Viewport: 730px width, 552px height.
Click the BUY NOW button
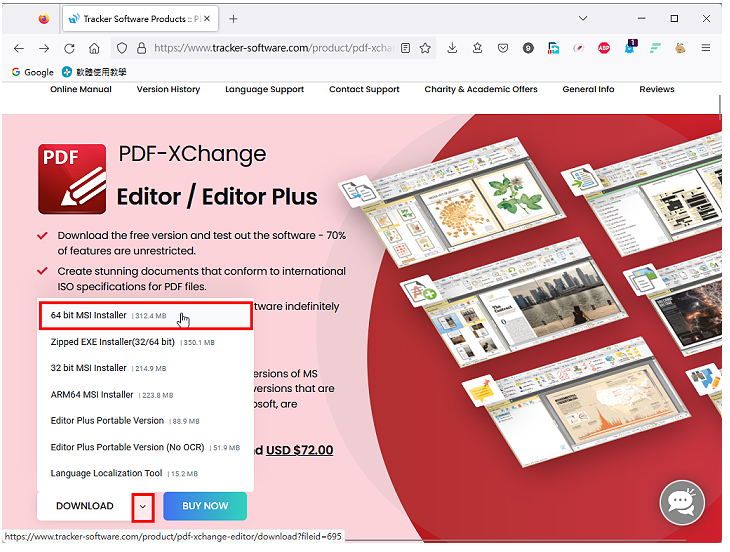coord(205,506)
